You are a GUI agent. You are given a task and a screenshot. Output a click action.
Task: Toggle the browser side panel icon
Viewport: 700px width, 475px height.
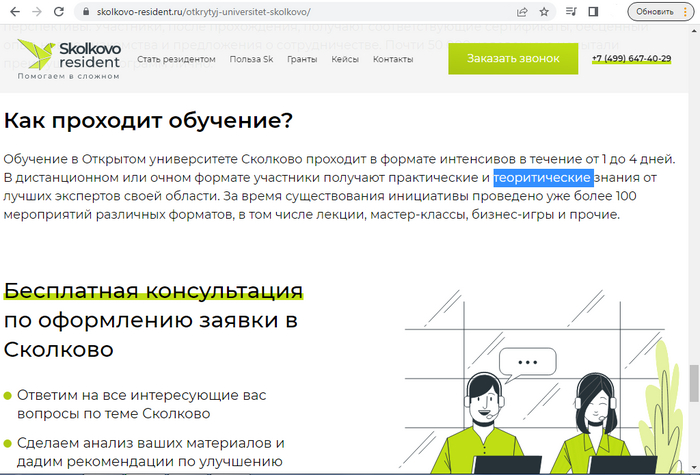tap(594, 12)
